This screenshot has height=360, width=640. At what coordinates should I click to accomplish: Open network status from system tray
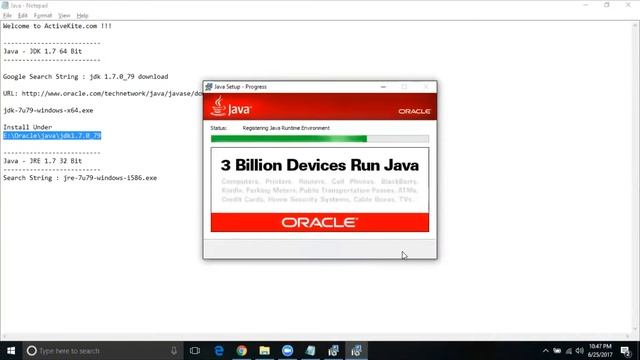click(569, 351)
